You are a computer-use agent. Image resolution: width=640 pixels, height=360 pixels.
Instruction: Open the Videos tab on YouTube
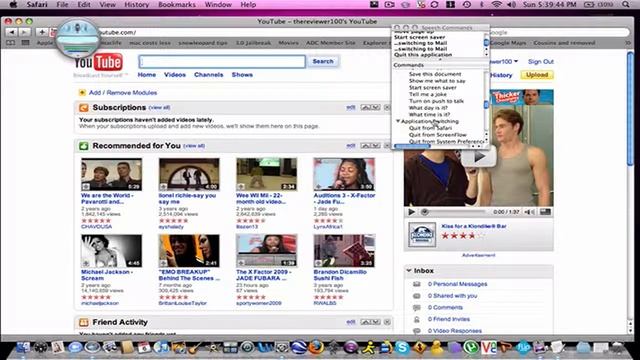[x=175, y=75]
